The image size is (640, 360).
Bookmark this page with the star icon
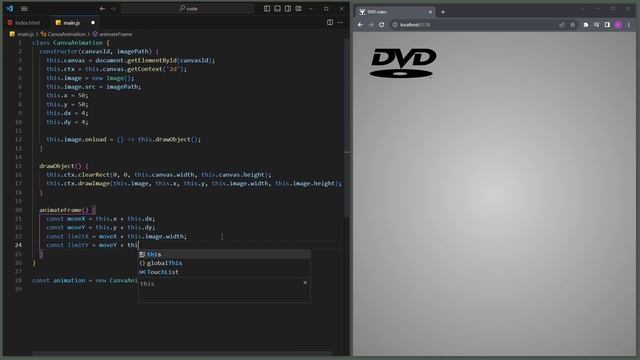coord(573,25)
